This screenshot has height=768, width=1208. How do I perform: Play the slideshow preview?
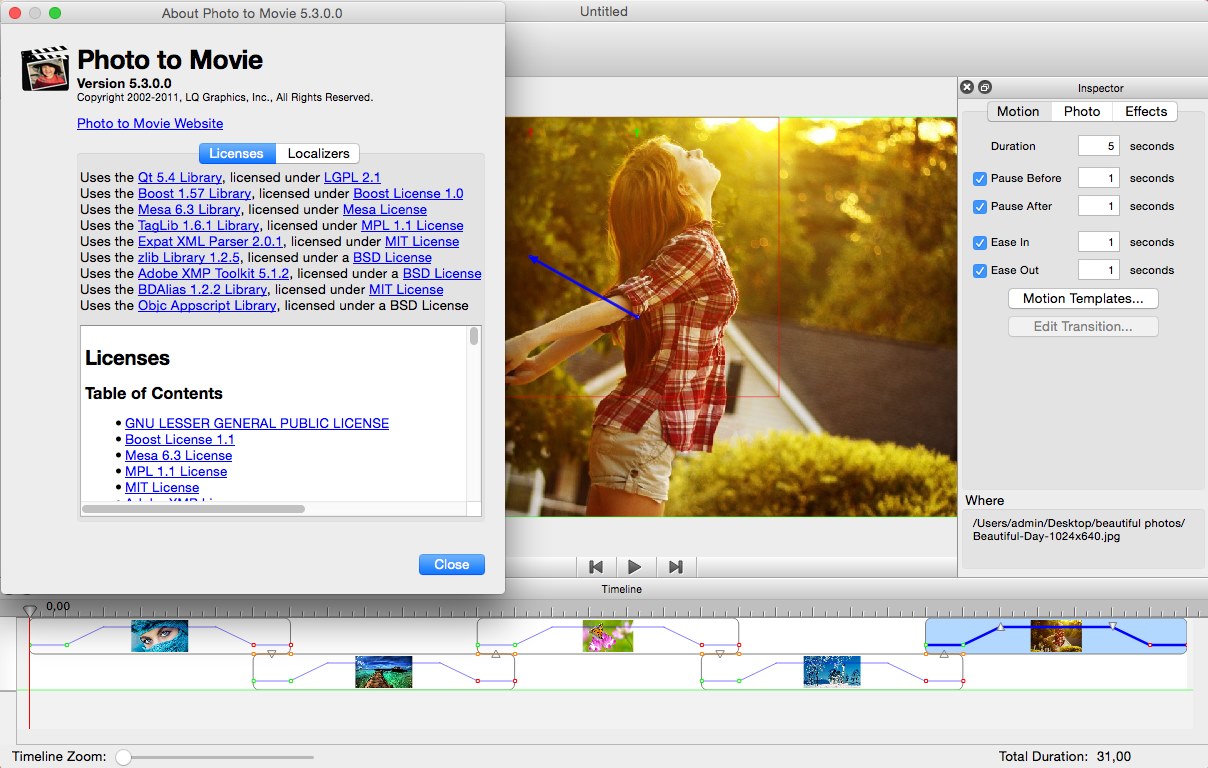[635, 567]
